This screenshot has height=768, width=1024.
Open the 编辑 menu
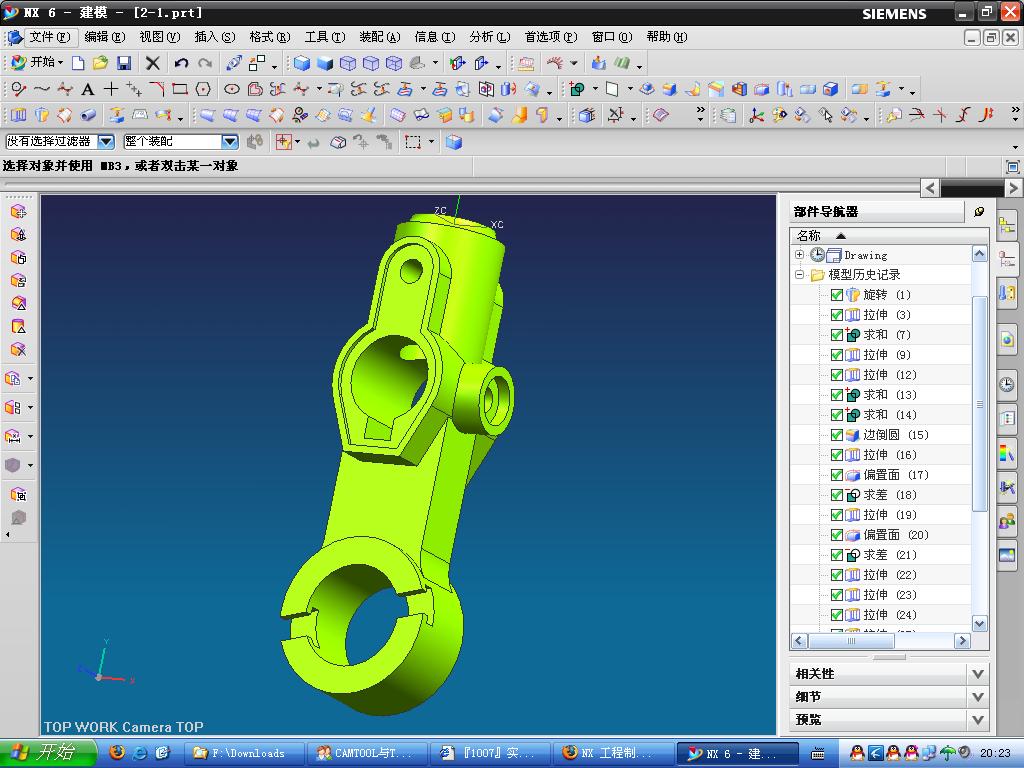(104, 37)
